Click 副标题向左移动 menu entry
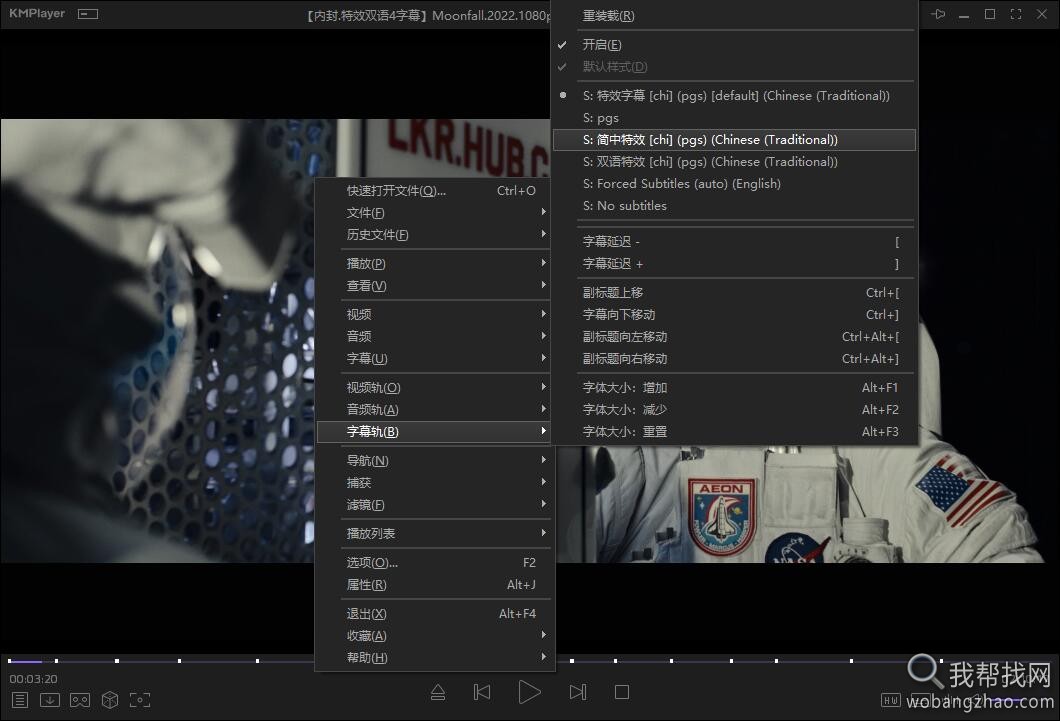1060x721 pixels. pos(734,337)
